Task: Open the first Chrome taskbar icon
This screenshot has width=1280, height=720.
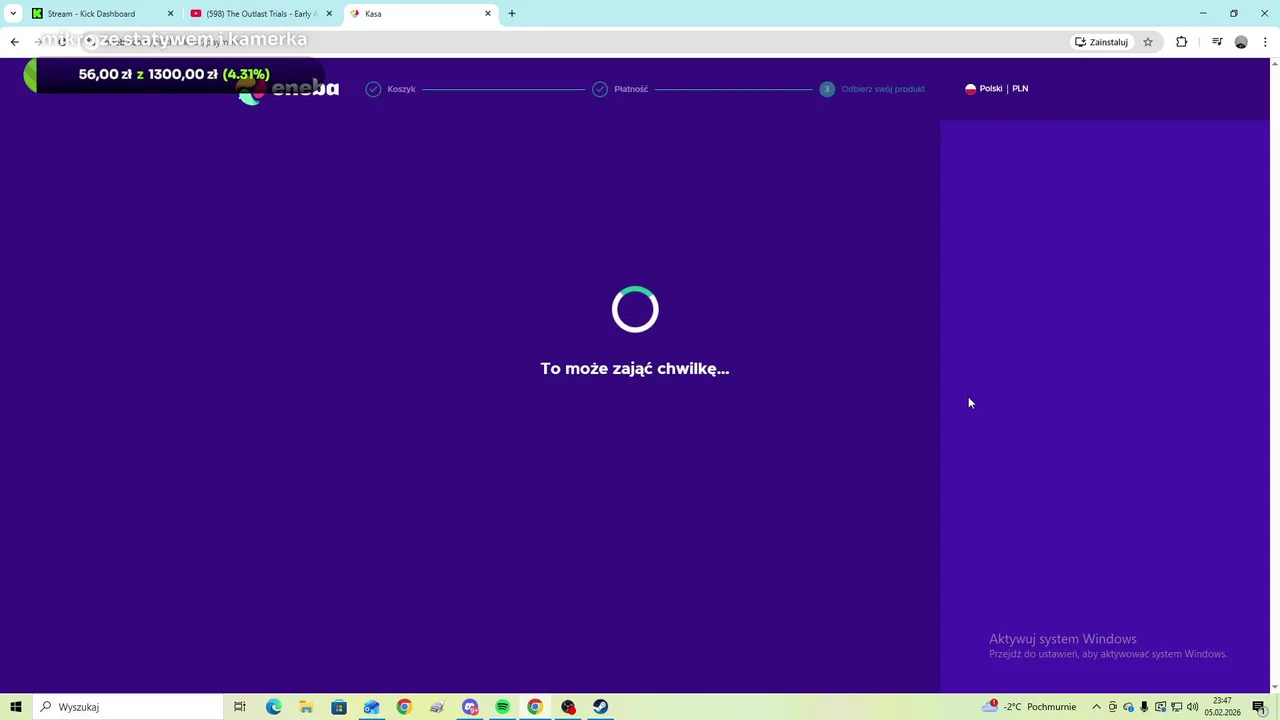Action: pyautogui.click(x=404, y=707)
